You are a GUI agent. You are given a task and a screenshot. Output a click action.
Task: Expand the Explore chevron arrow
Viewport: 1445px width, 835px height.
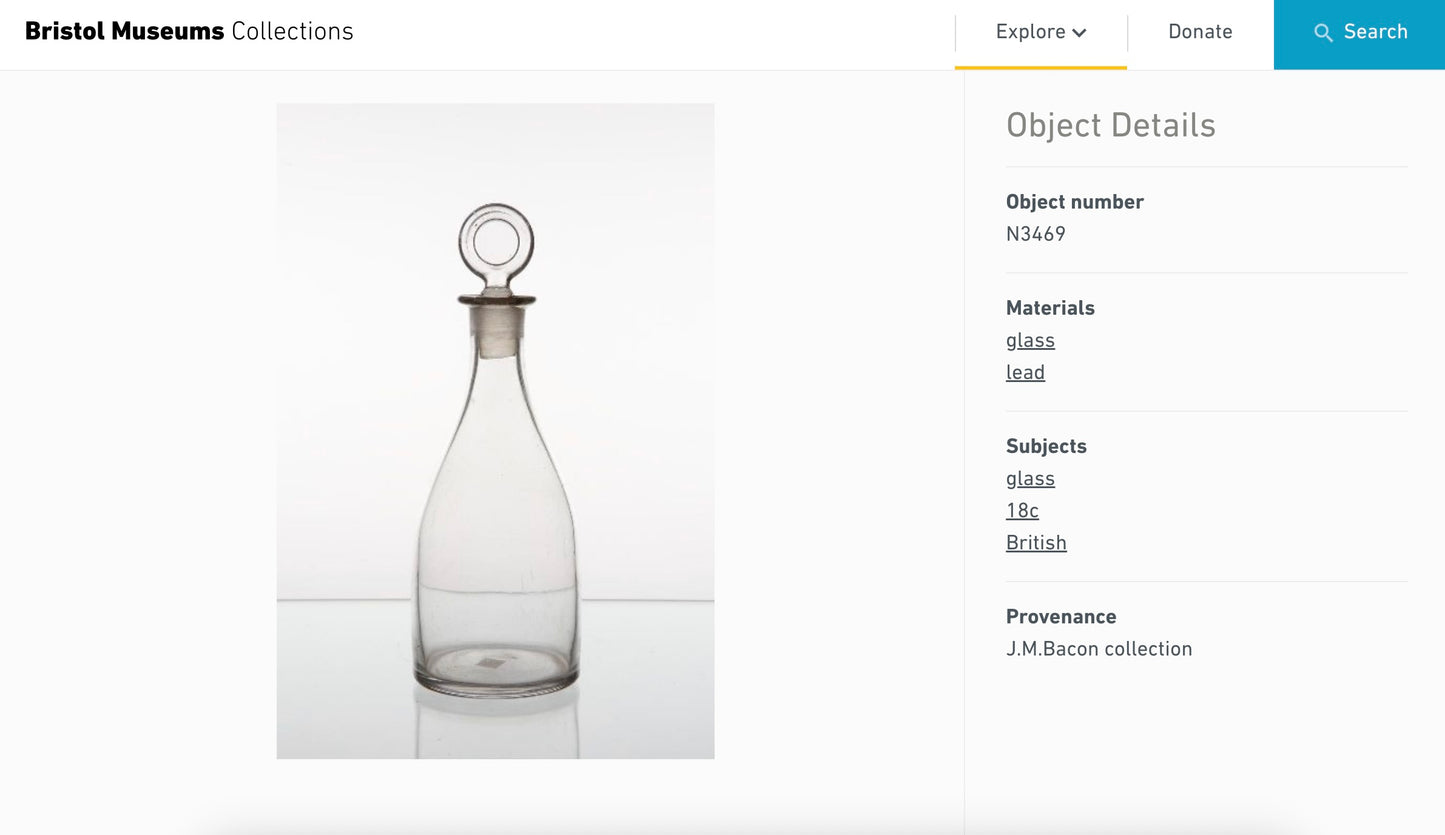click(1080, 33)
